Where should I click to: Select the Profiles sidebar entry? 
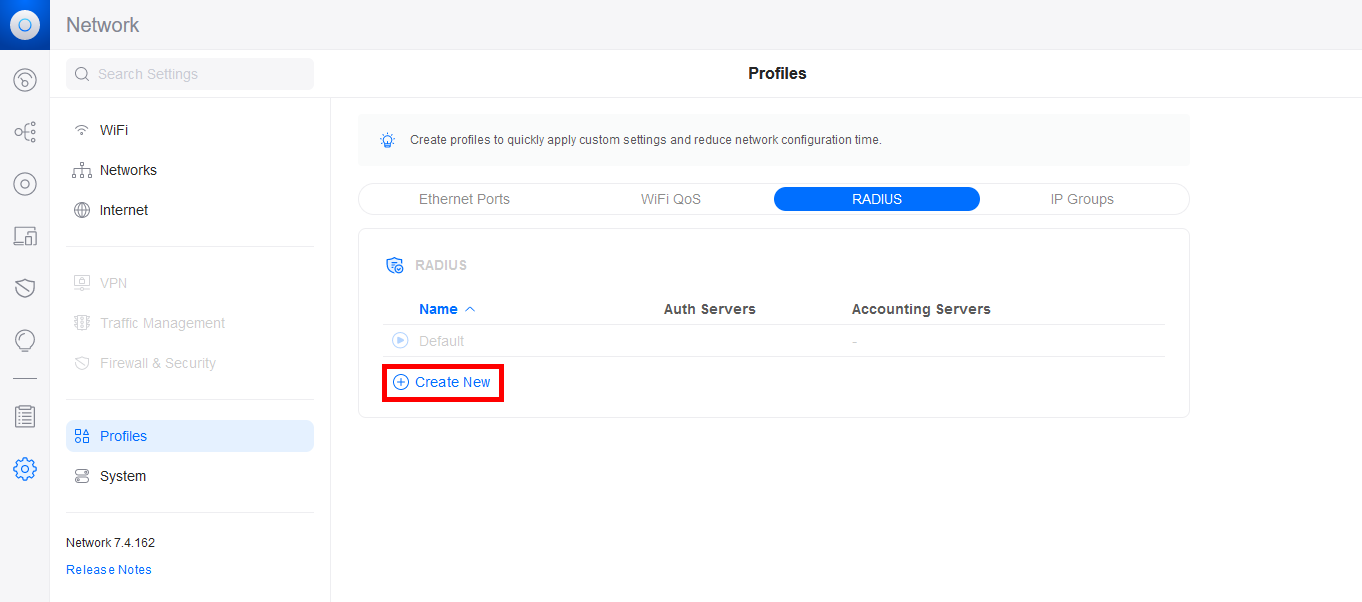pyautogui.click(x=123, y=435)
